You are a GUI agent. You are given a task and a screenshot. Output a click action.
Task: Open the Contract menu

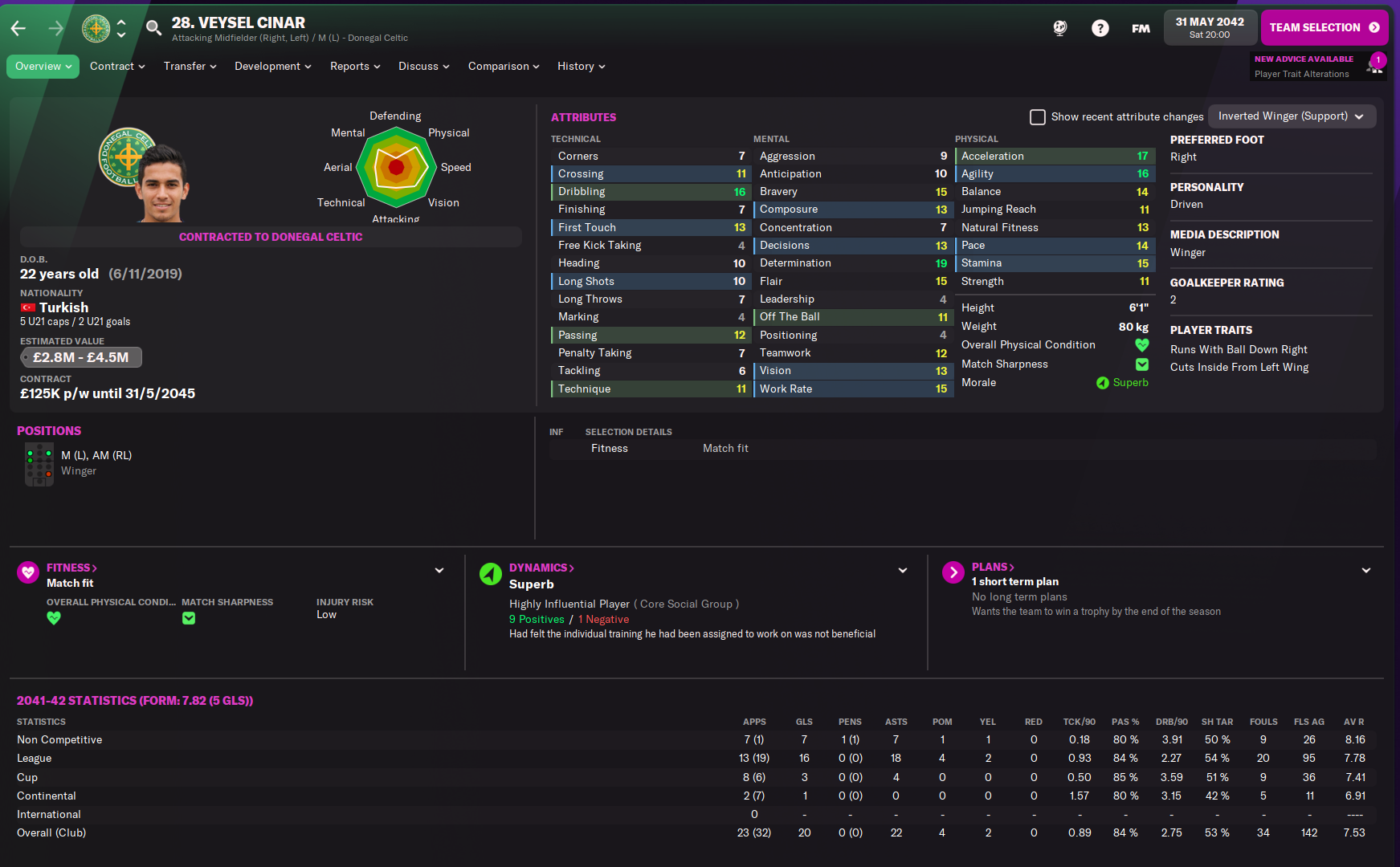coord(117,67)
